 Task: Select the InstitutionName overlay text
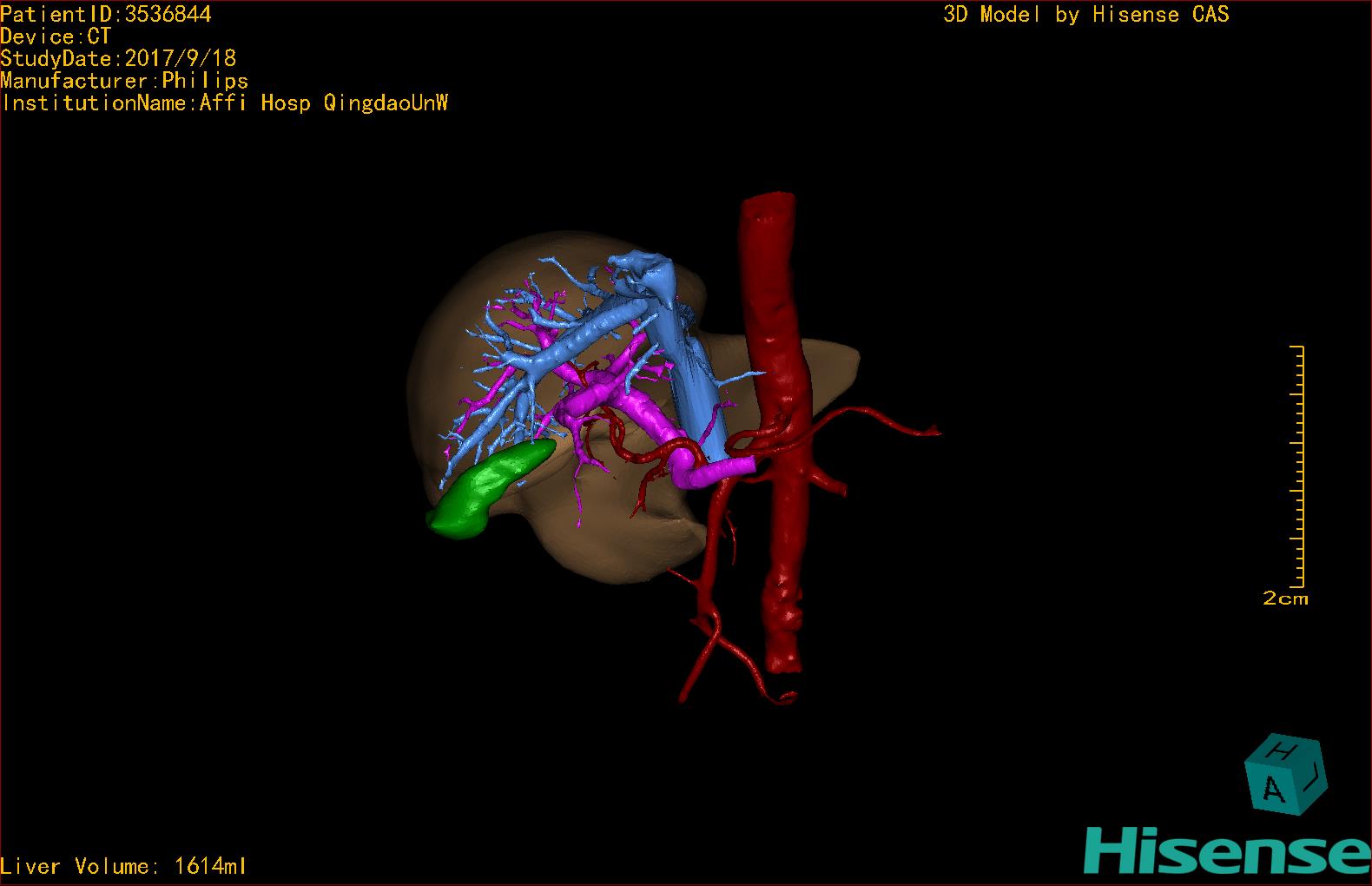224,103
